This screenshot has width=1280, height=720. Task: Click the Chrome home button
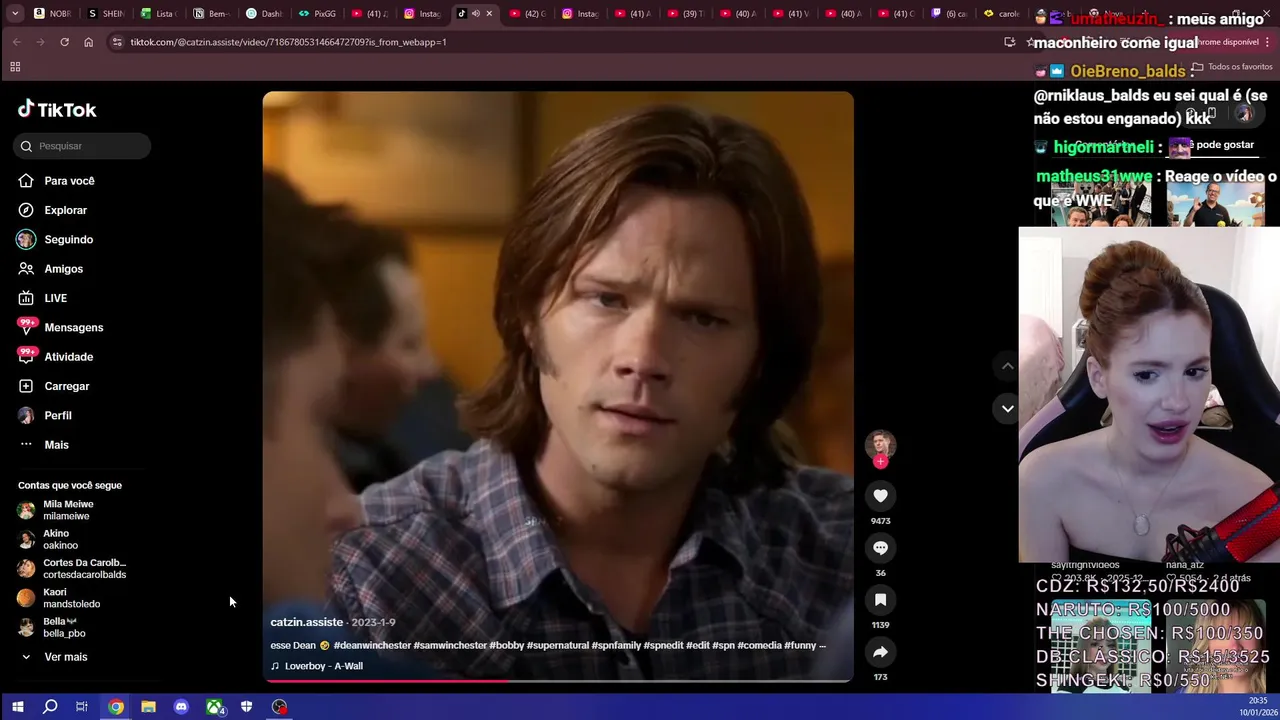click(88, 42)
